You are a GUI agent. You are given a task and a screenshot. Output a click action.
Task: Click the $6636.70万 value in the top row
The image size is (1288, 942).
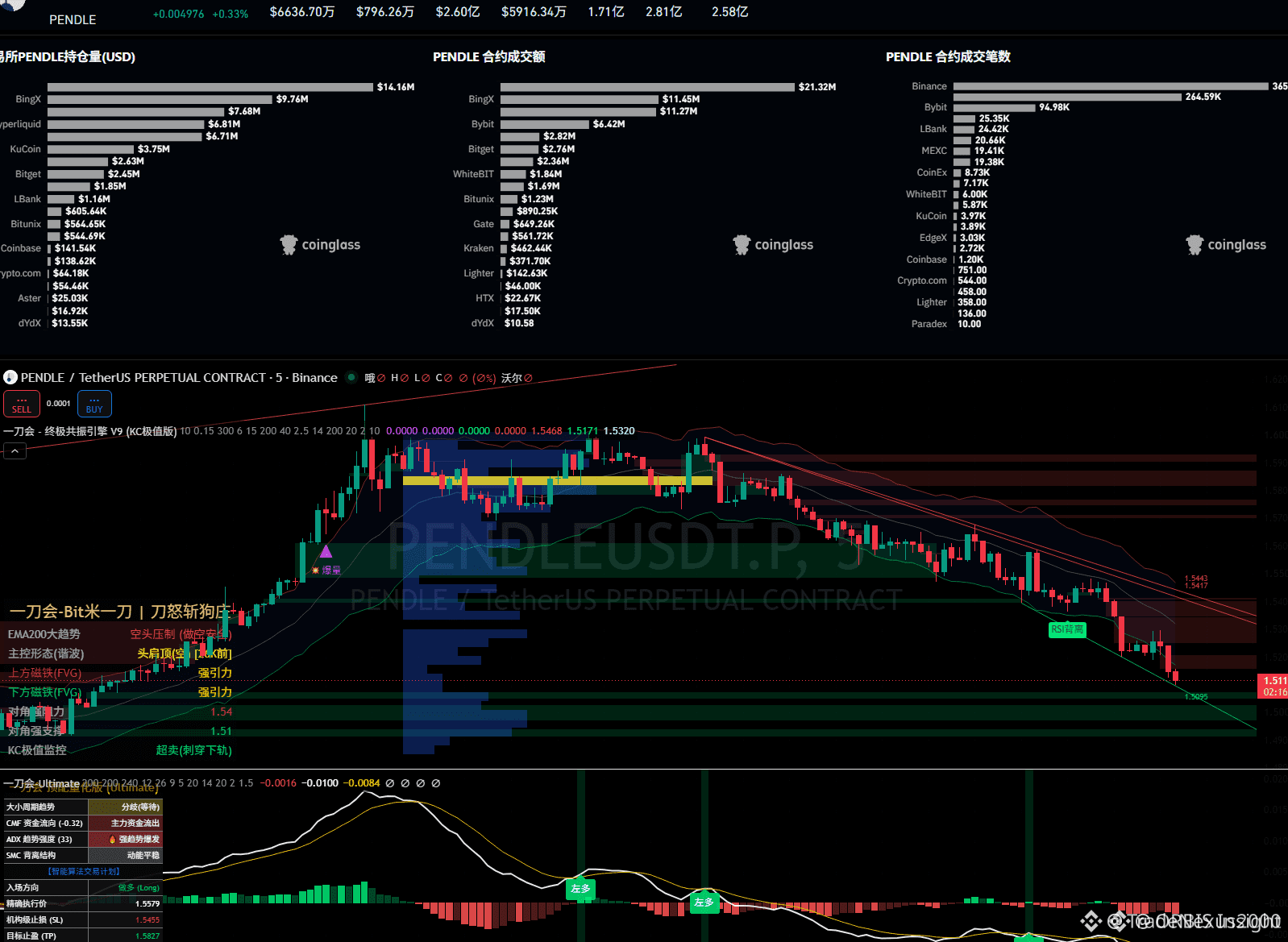302,12
